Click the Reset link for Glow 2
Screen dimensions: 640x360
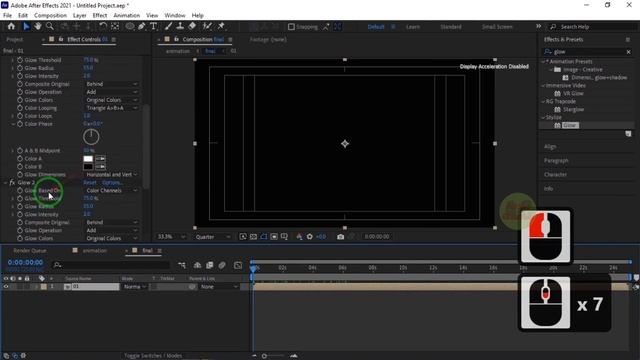point(90,182)
